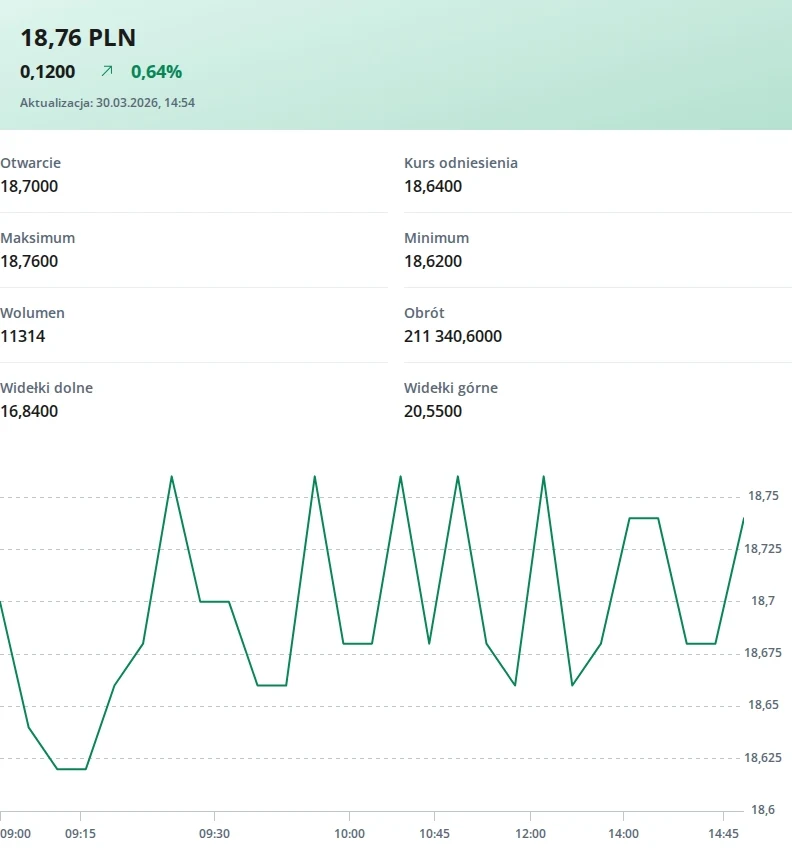Click the green upward trend arrow icon
The image size is (792, 865).
107,72
